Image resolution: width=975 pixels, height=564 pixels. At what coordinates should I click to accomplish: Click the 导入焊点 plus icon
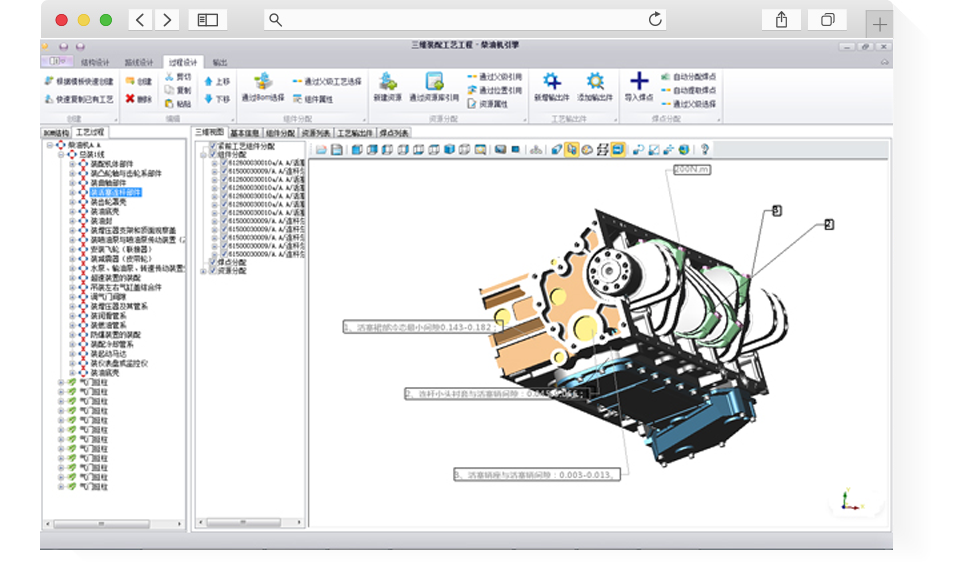pos(639,82)
